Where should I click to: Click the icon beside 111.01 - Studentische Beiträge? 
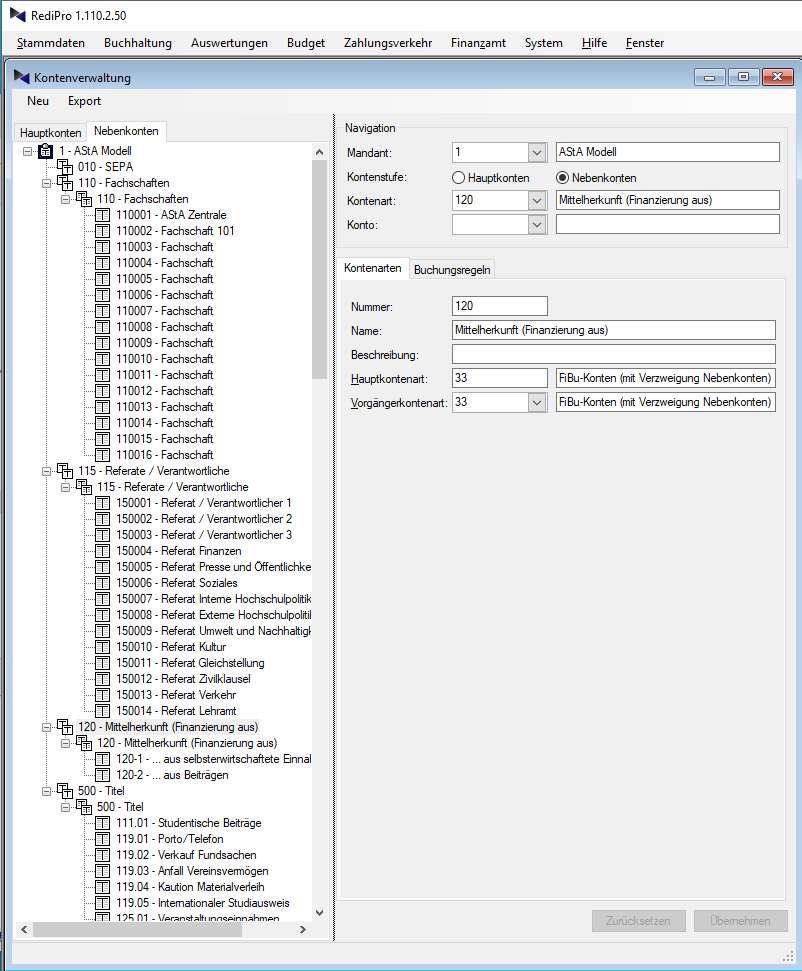tap(103, 823)
